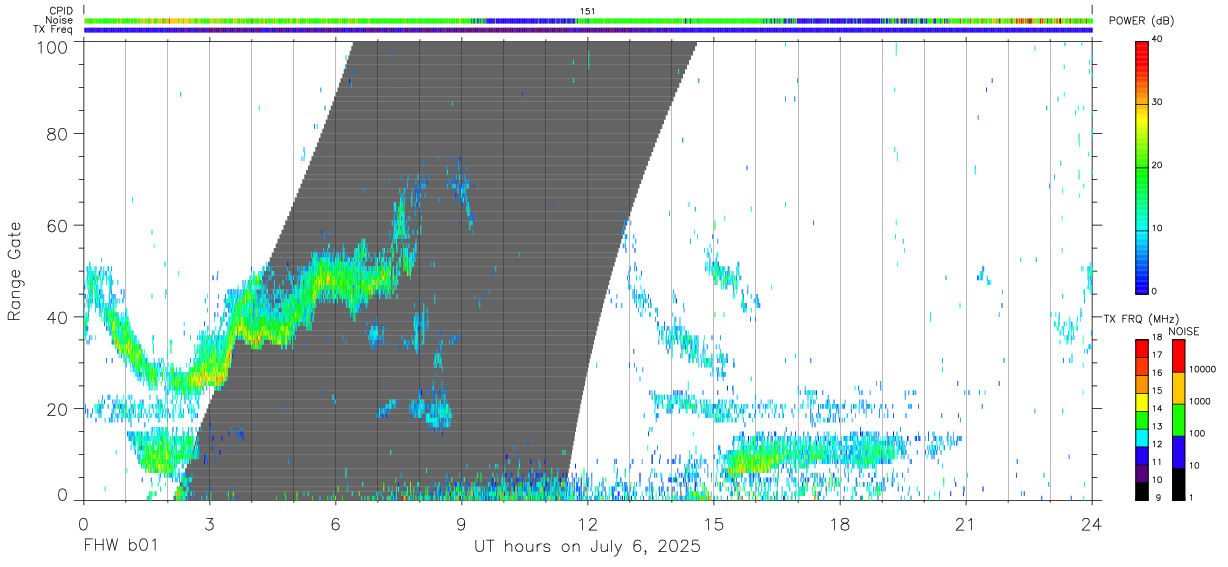This screenshot has height=567, width=1228.
Task: Click the green 100 swatch in NOISE legend
Action: pyautogui.click(x=1178, y=420)
